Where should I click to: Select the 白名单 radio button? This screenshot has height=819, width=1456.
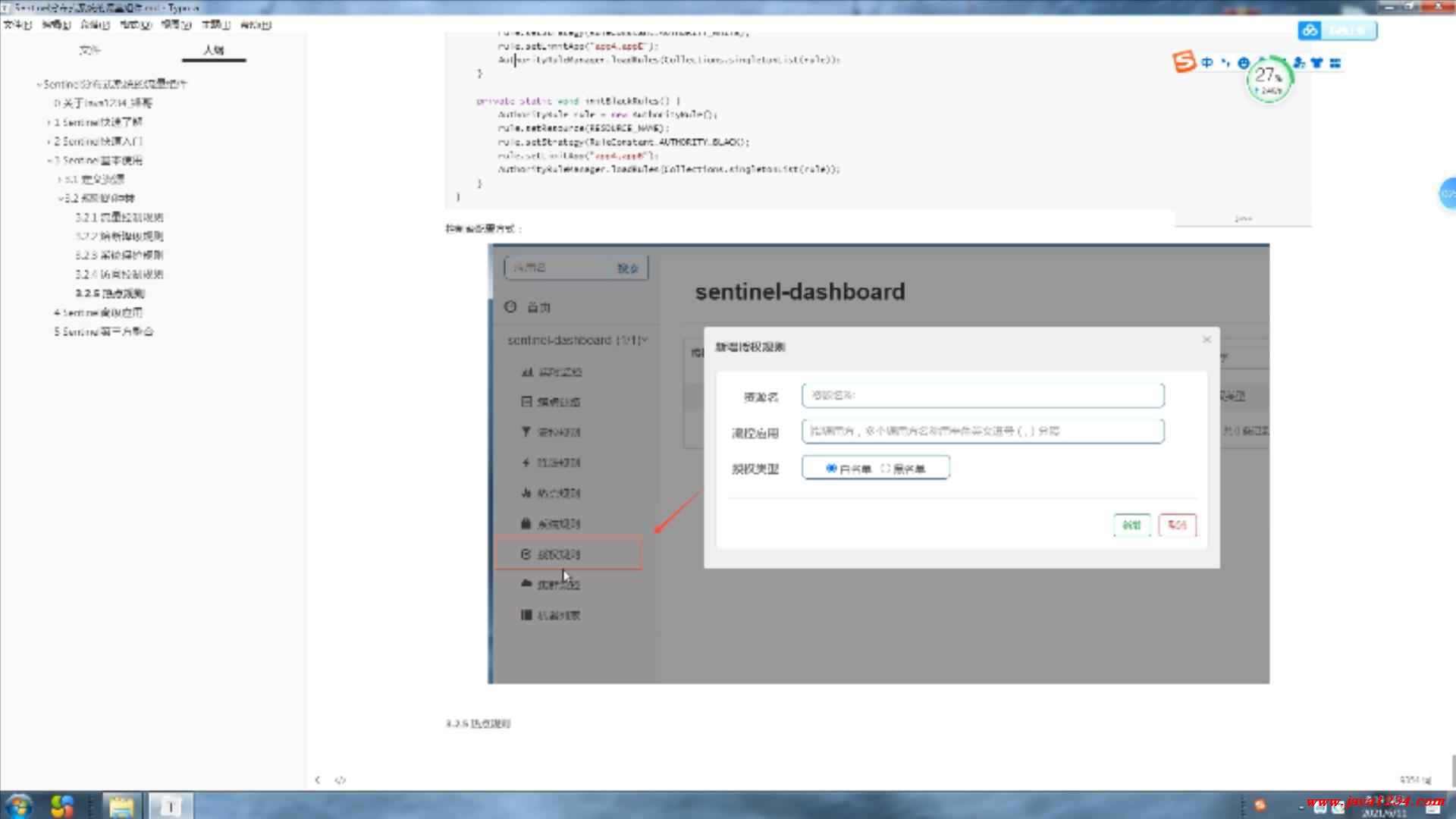(831, 469)
